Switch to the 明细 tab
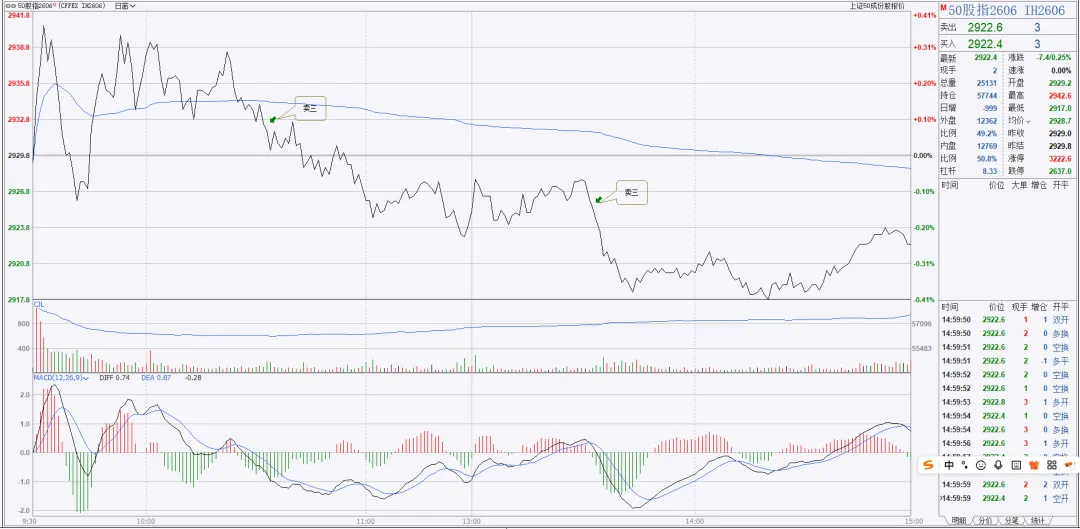 [957, 521]
